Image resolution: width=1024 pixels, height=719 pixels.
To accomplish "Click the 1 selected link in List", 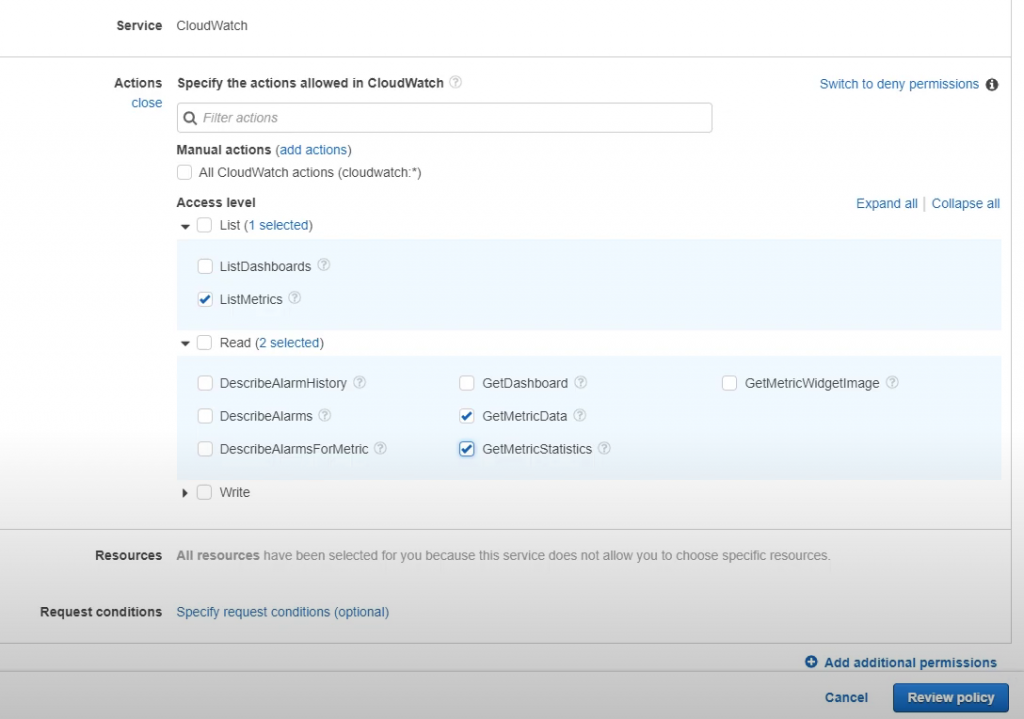I will tap(281, 225).
